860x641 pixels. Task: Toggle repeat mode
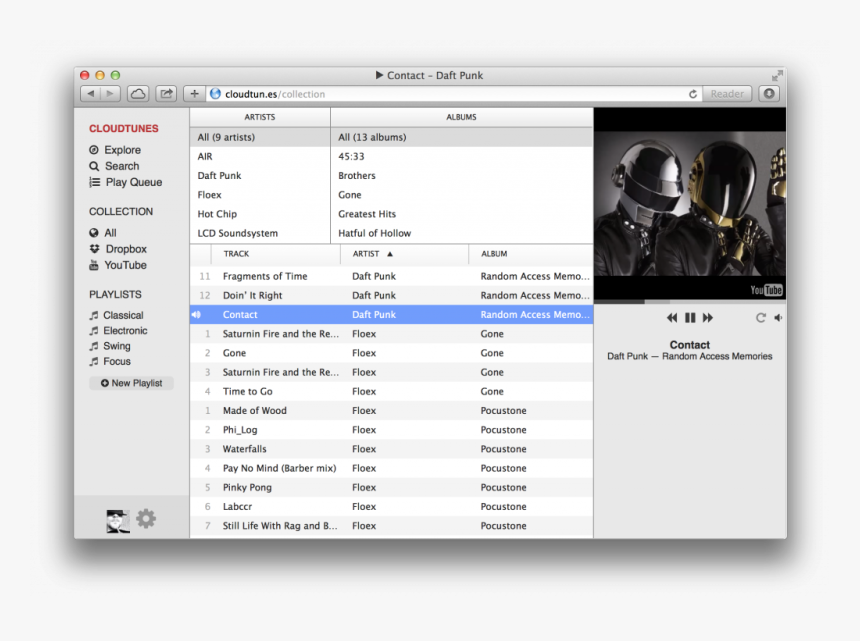(x=761, y=317)
